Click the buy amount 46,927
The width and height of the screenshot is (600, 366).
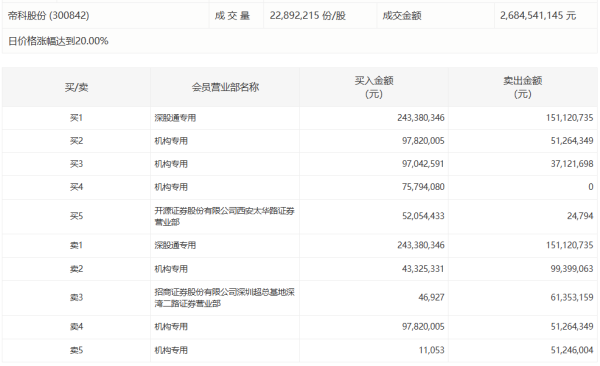[432, 297]
